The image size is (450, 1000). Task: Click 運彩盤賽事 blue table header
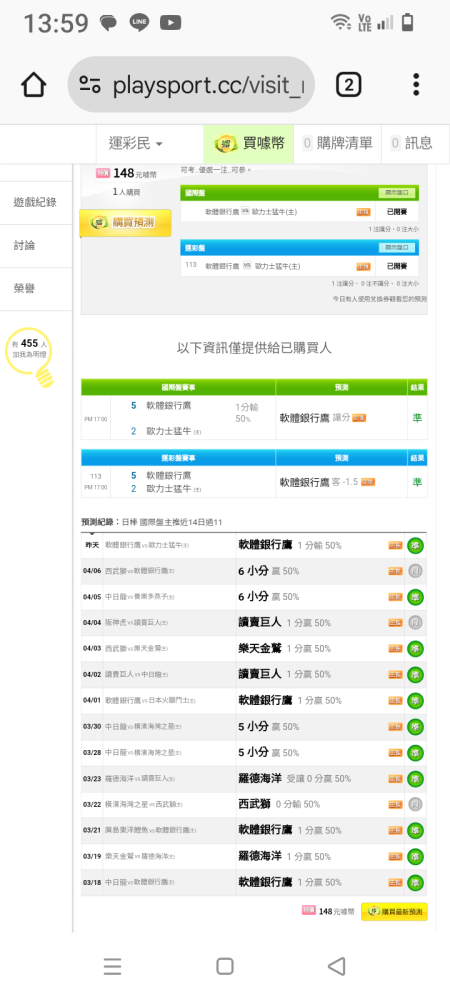pos(178,457)
